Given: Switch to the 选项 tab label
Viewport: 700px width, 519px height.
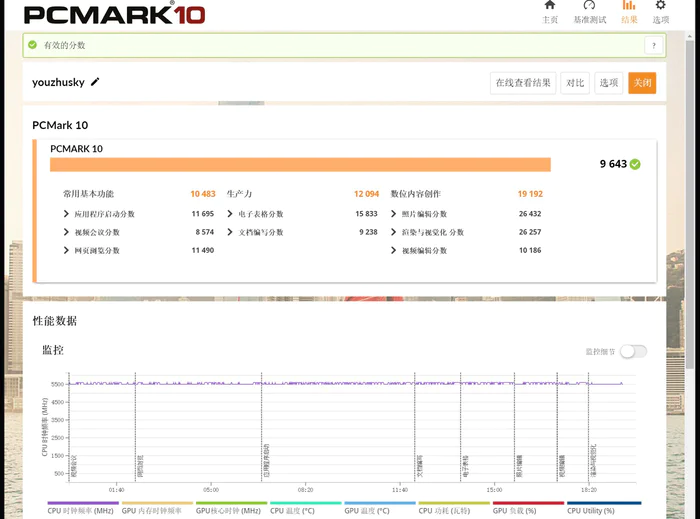Looking at the screenshot, I should click(x=661, y=20).
